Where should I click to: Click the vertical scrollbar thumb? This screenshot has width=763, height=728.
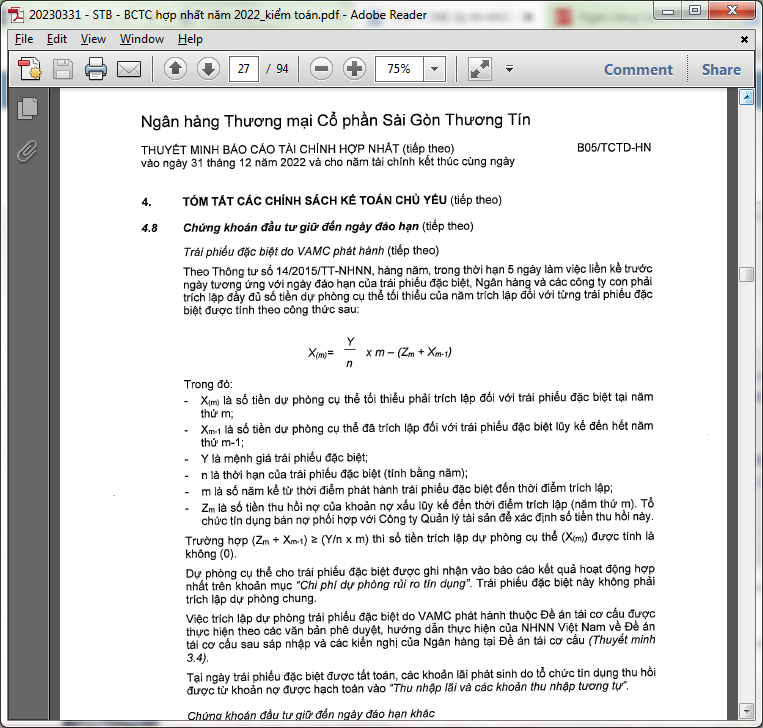pyautogui.click(x=746, y=274)
